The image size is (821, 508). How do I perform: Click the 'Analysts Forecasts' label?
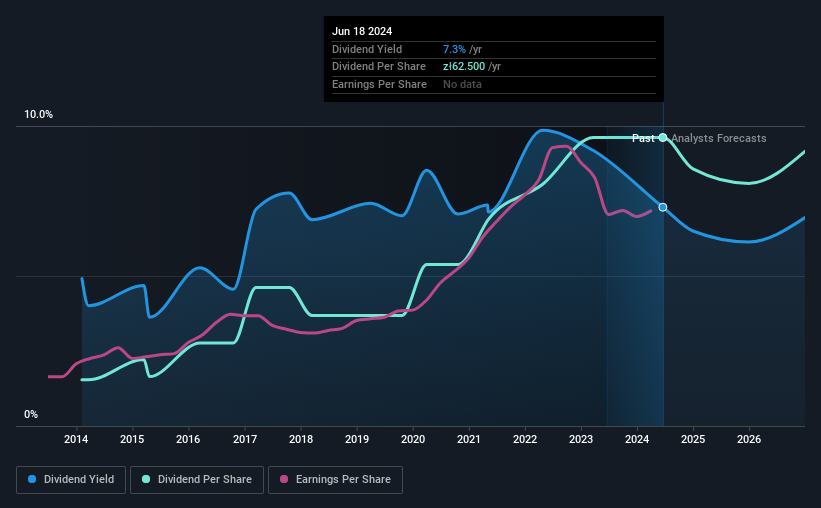pyautogui.click(x=719, y=138)
